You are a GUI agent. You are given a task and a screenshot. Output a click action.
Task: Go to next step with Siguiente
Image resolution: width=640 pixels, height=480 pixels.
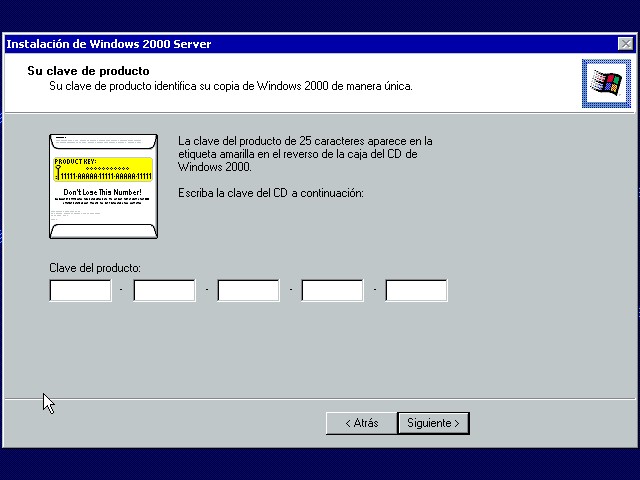click(433, 423)
